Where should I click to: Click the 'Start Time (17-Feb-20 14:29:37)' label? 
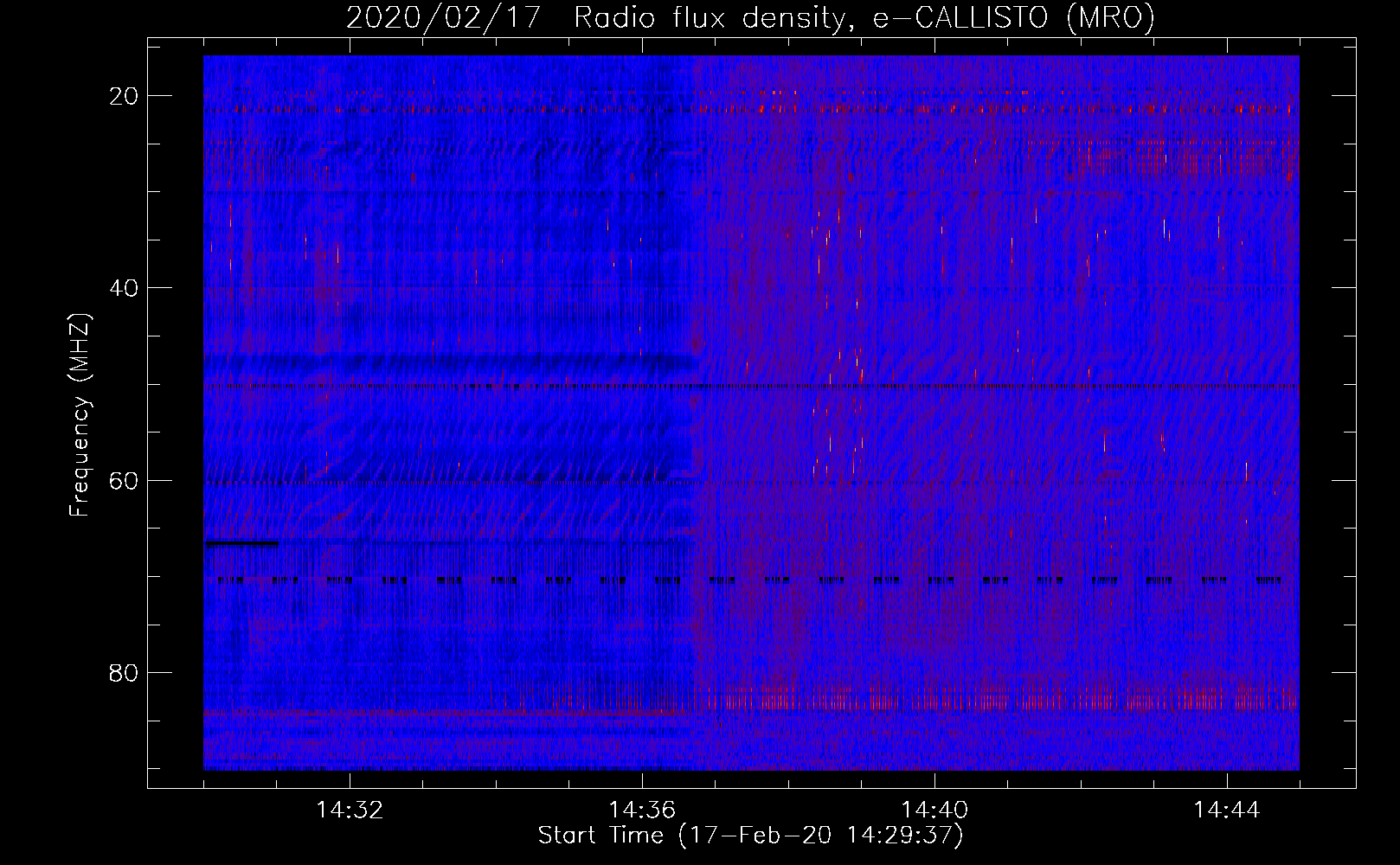tap(750, 836)
